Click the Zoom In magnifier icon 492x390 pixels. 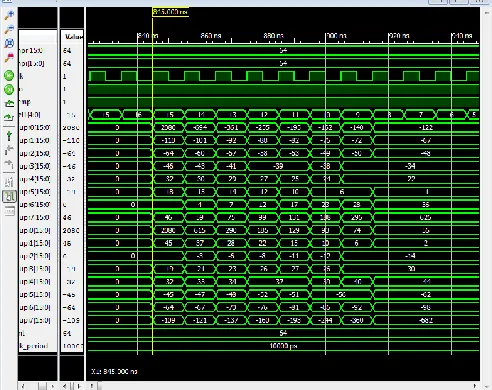click(9, 15)
